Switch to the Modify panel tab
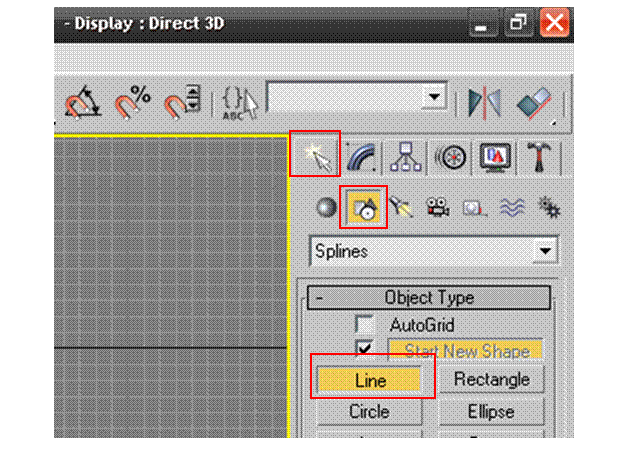The width and height of the screenshot is (628, 455). 361,157
